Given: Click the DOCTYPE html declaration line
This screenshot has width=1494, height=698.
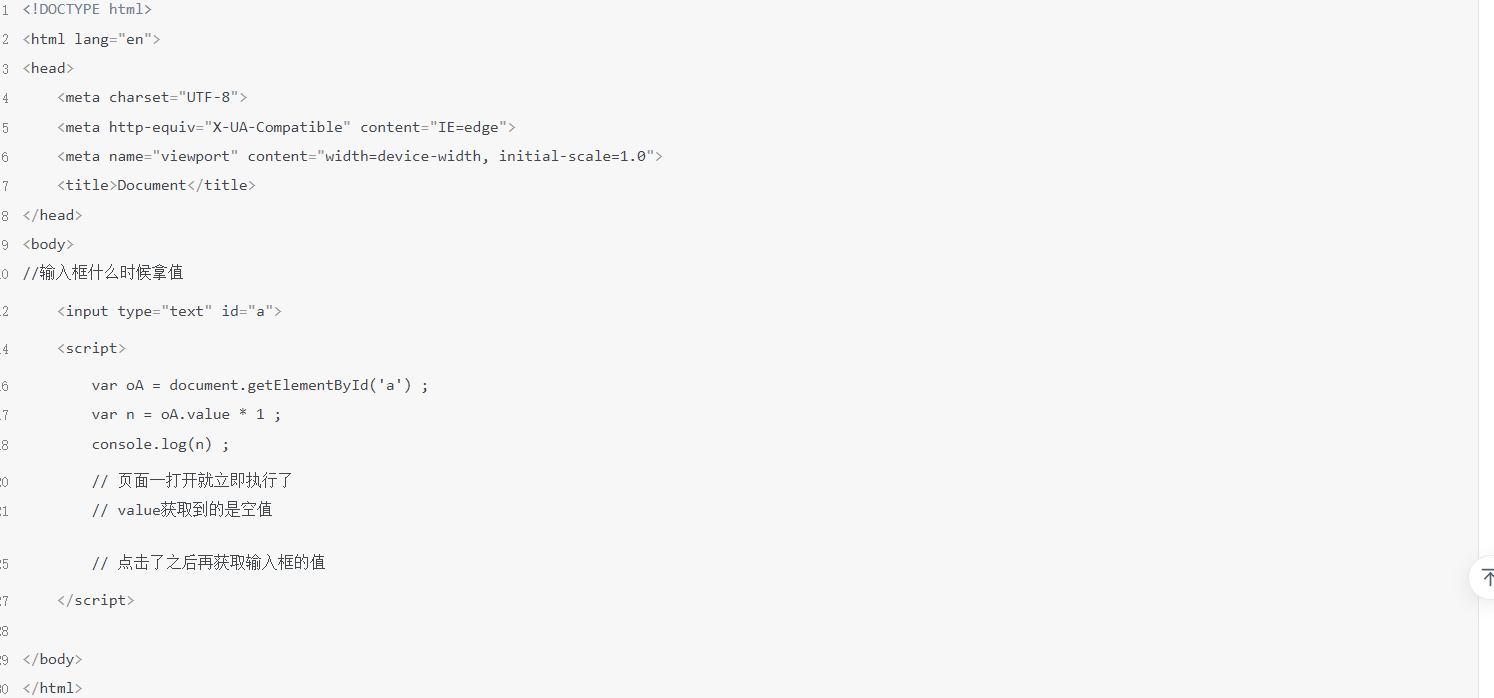Looking at the screenshot, I should pyautogui.click(x=87, y=9).
